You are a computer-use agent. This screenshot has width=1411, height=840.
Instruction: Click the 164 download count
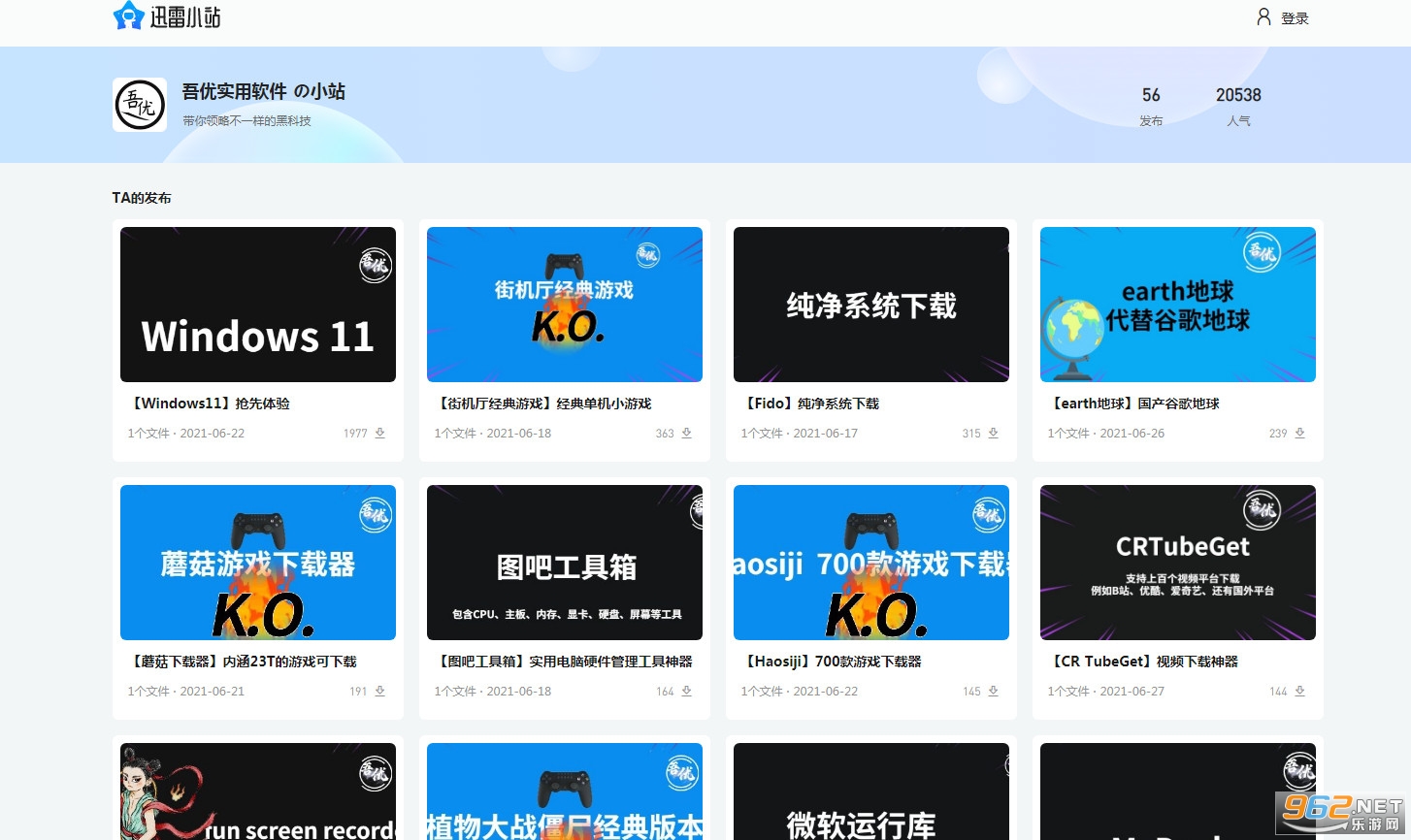coord(665,692)
